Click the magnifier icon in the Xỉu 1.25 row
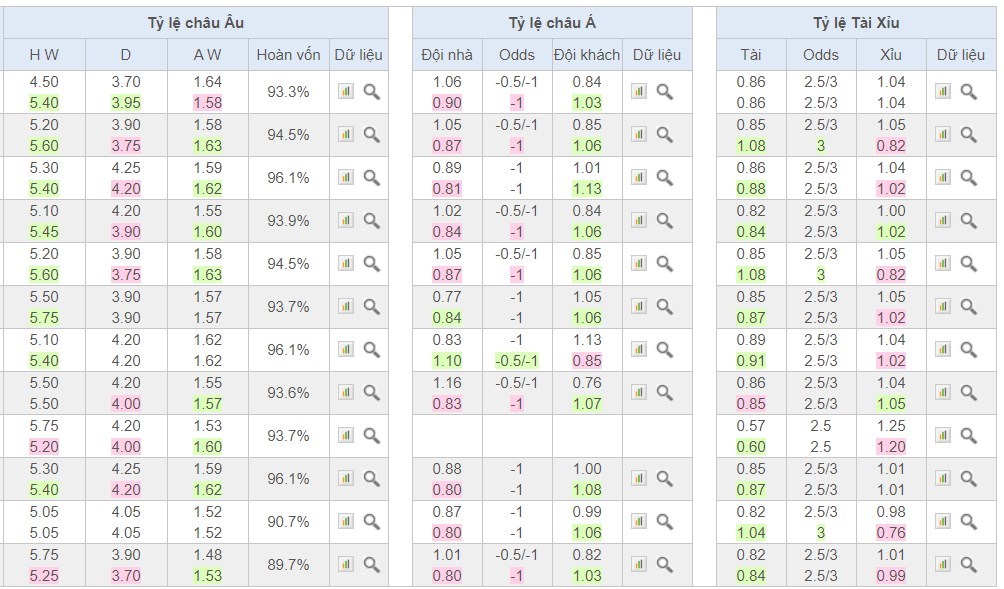The image size is (1004, 589). click(968, 436)
